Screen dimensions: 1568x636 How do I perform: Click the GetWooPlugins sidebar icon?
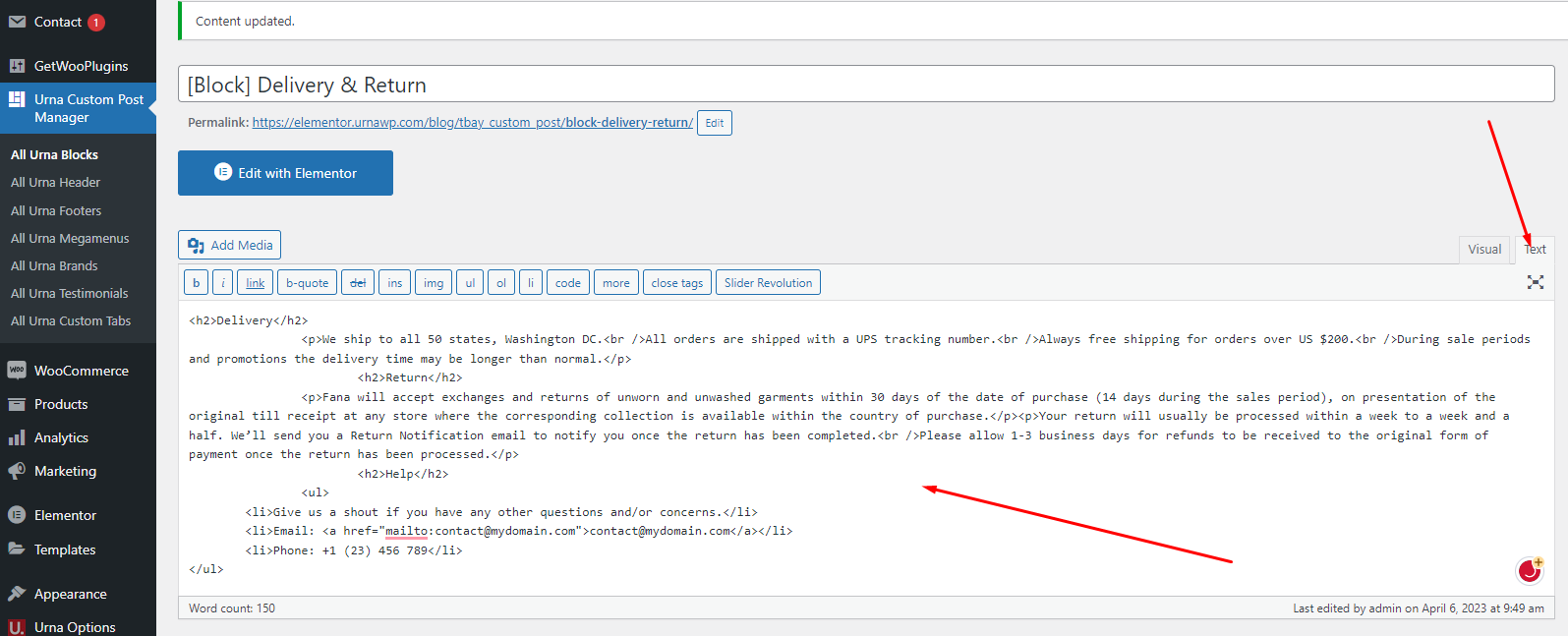pos(17,66)
